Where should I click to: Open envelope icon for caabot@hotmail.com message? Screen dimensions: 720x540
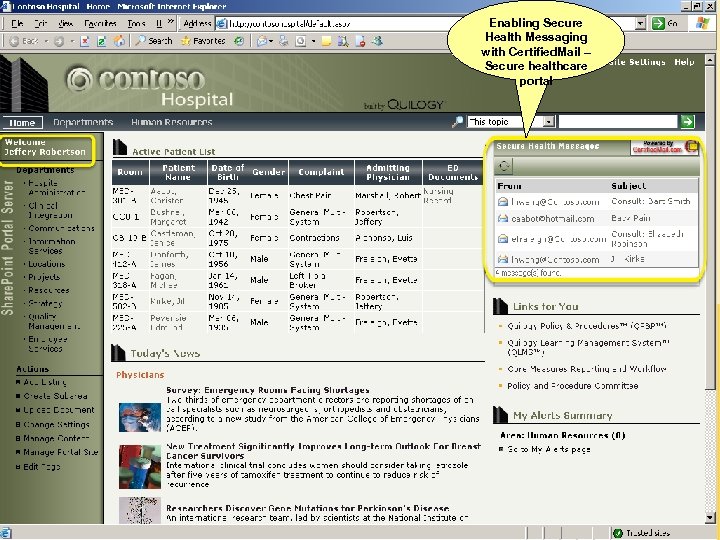coord(503,219)
